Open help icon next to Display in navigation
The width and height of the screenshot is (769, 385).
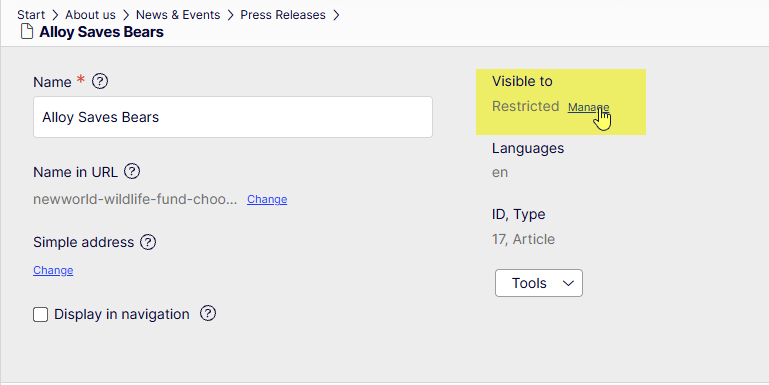(208, 313)
